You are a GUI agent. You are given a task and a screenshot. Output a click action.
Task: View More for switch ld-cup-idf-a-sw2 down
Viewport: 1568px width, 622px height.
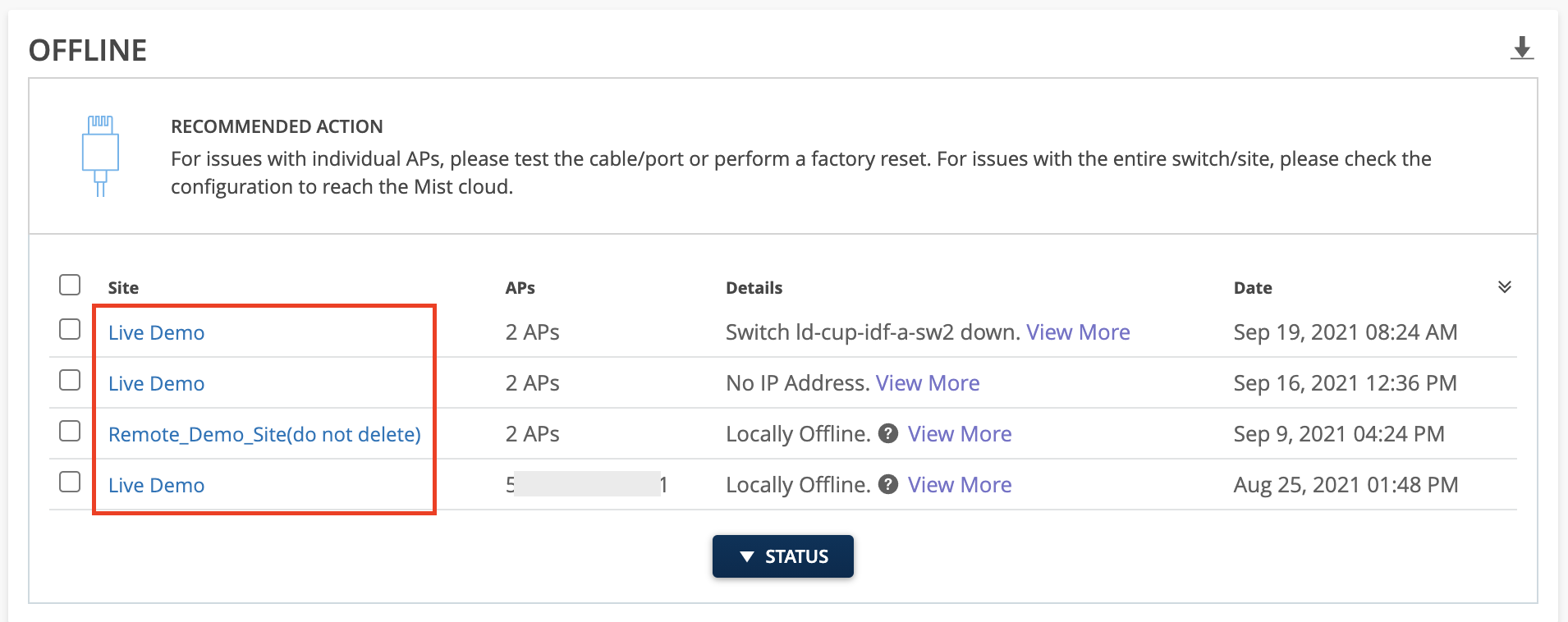point(1077,332)
